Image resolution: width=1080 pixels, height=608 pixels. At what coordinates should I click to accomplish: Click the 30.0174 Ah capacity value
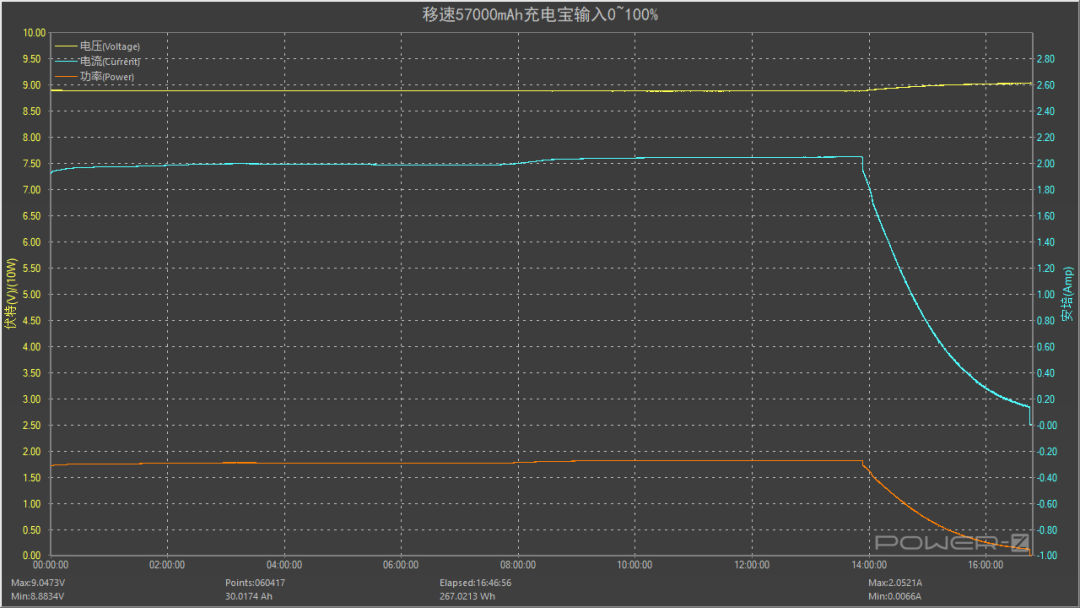point(249,596)
